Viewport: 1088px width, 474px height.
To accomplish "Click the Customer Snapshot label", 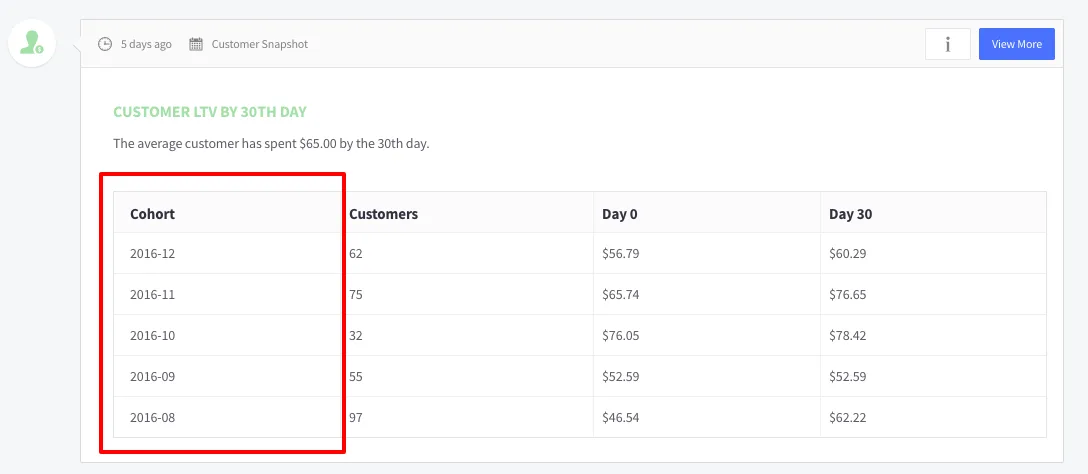I will (x=259, y=44).
